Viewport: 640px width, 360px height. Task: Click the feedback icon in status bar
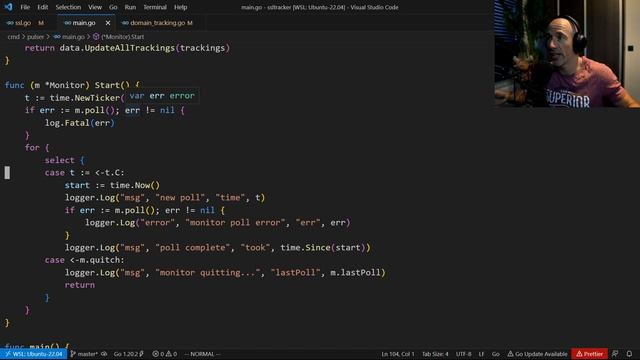click(x=615, y=354)
